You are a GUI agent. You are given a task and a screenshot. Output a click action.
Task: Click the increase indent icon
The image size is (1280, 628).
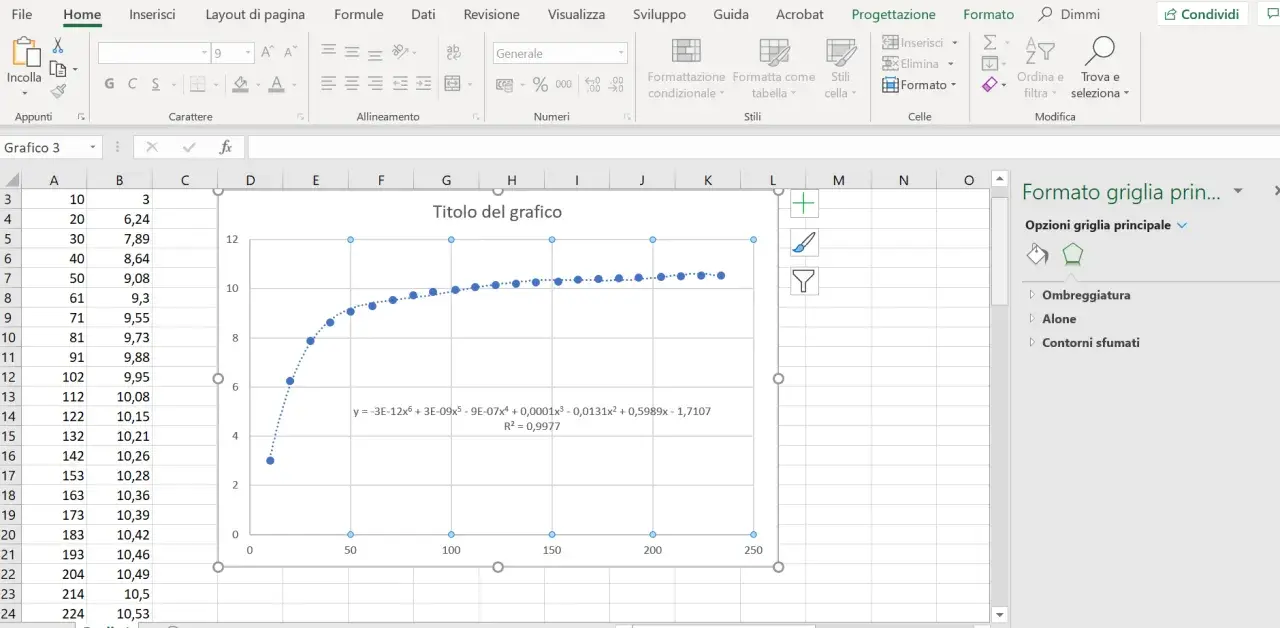click(x=423, y=84)
